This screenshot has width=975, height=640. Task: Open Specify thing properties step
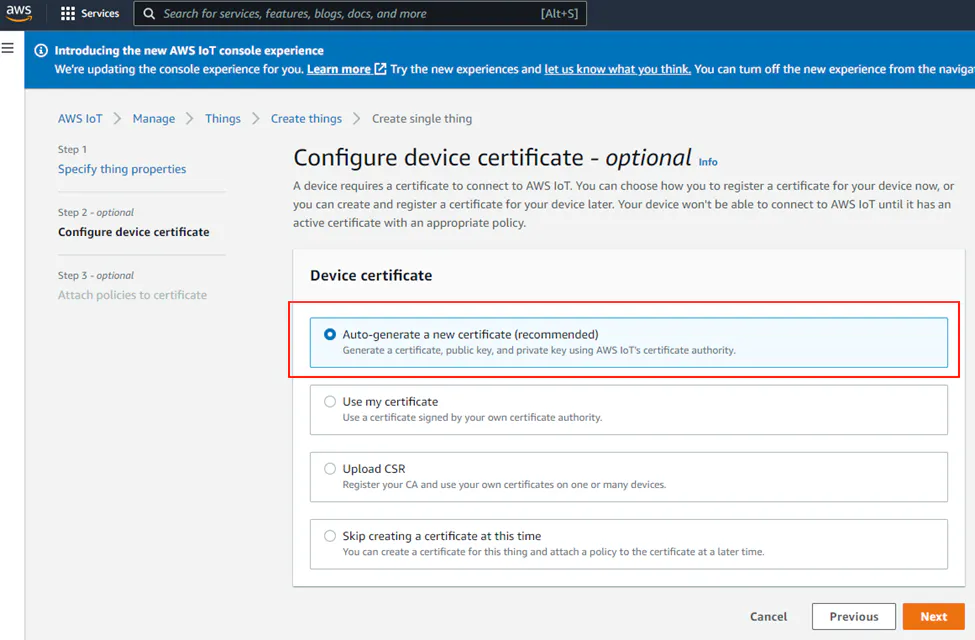[122, 169]
